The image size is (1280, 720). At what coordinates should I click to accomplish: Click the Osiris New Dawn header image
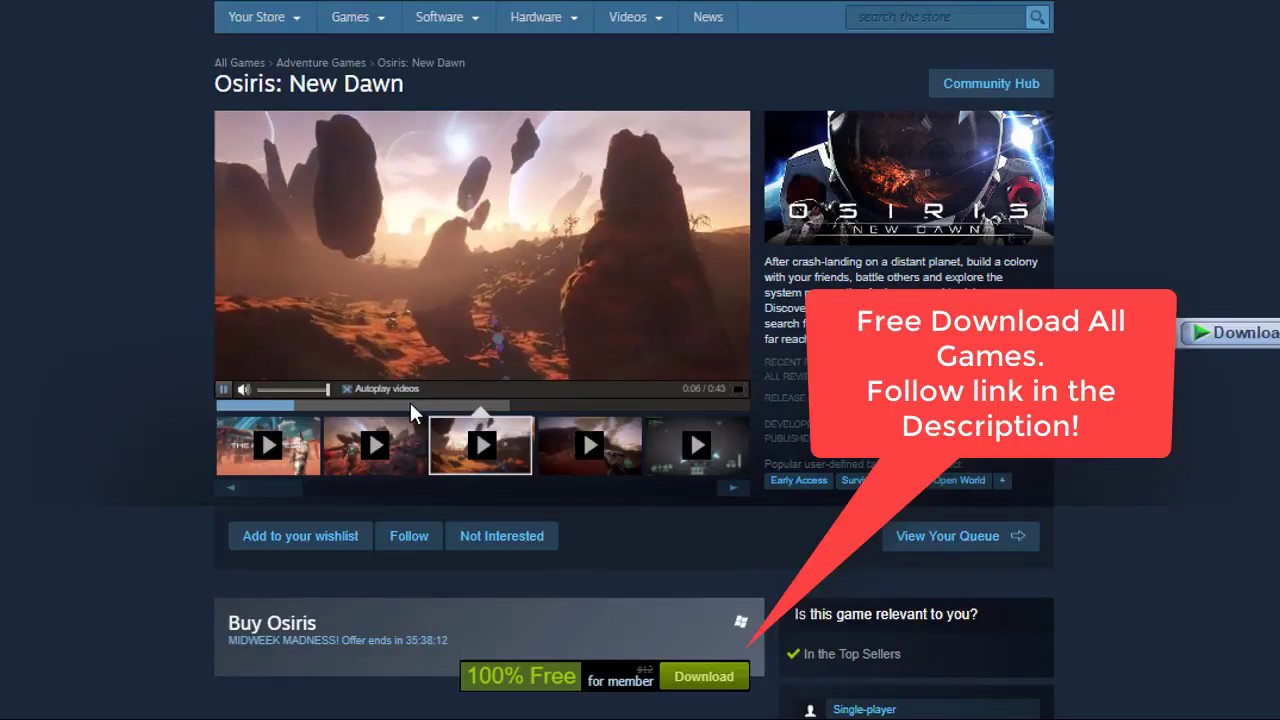[909, 178]
